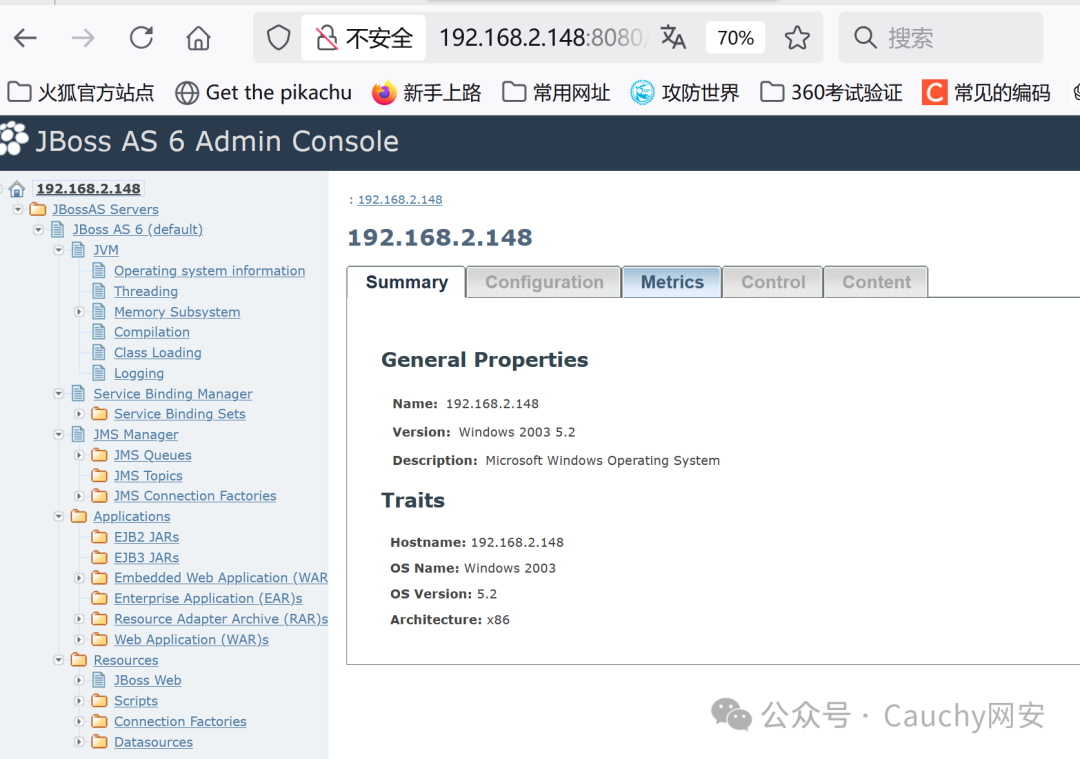Click the Connection Factories folder icon
Screen dimensions: 1080x759
[x=100, y=721]
